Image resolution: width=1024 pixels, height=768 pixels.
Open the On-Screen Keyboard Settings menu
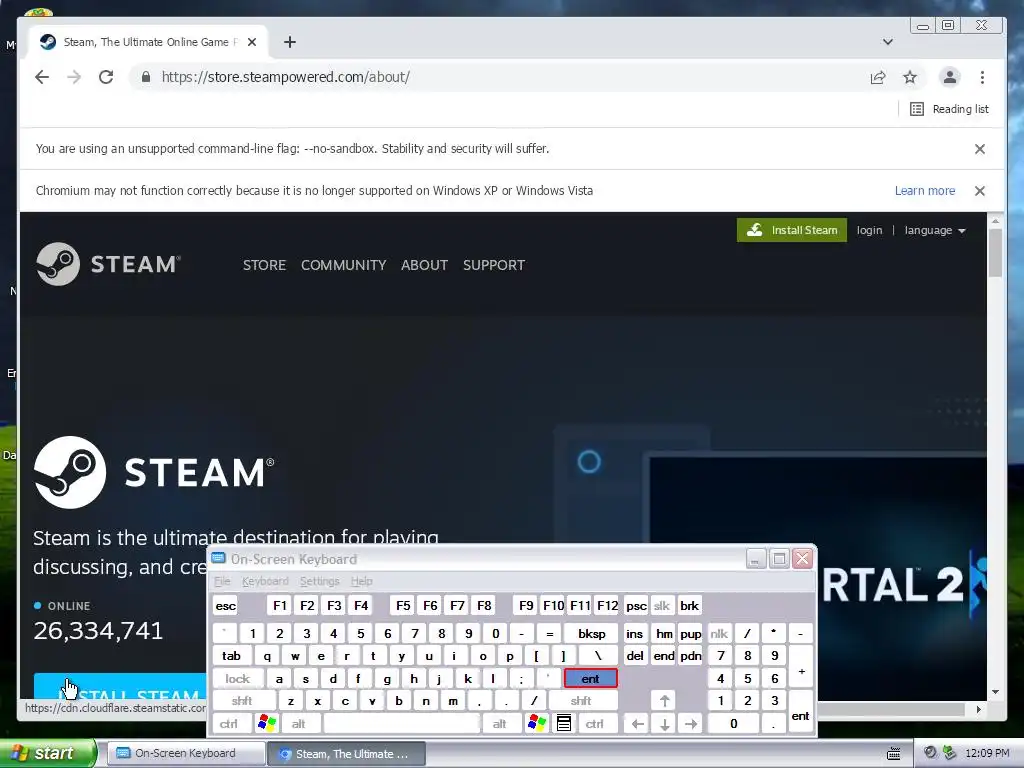[319, 581]
